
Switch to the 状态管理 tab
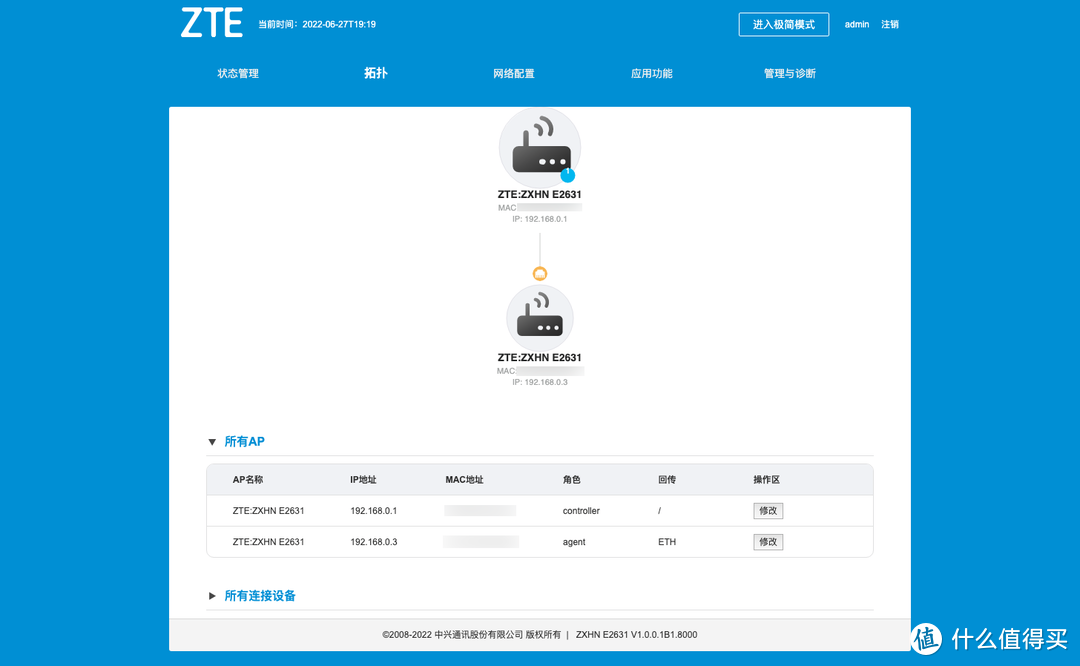click(237, 73)
